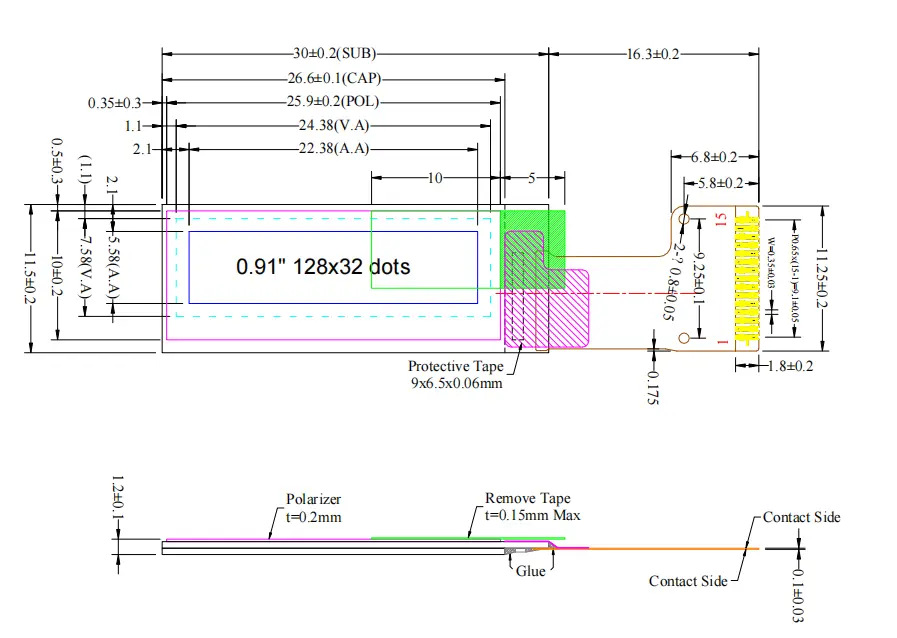This screenshot has width=897, height=638.
Task: Click the 5 dimension near tape
Action: [x=531, y=179]
